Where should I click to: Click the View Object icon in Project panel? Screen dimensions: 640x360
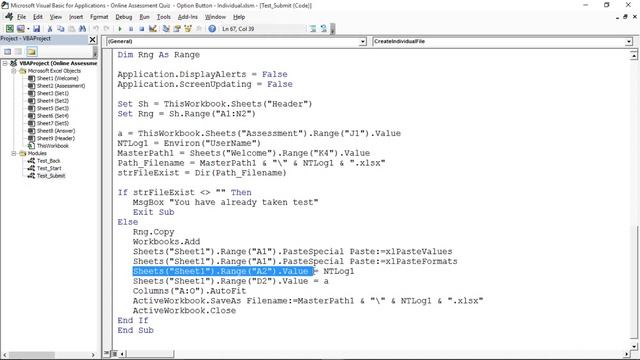[x=19, y=51]
